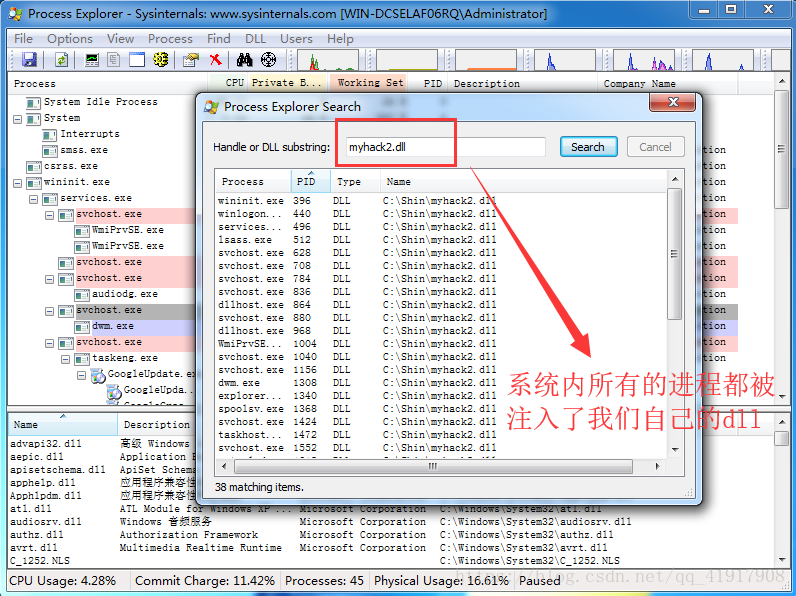
Task: Select the dwm.exe process in tree
Action: coord(113,326)
